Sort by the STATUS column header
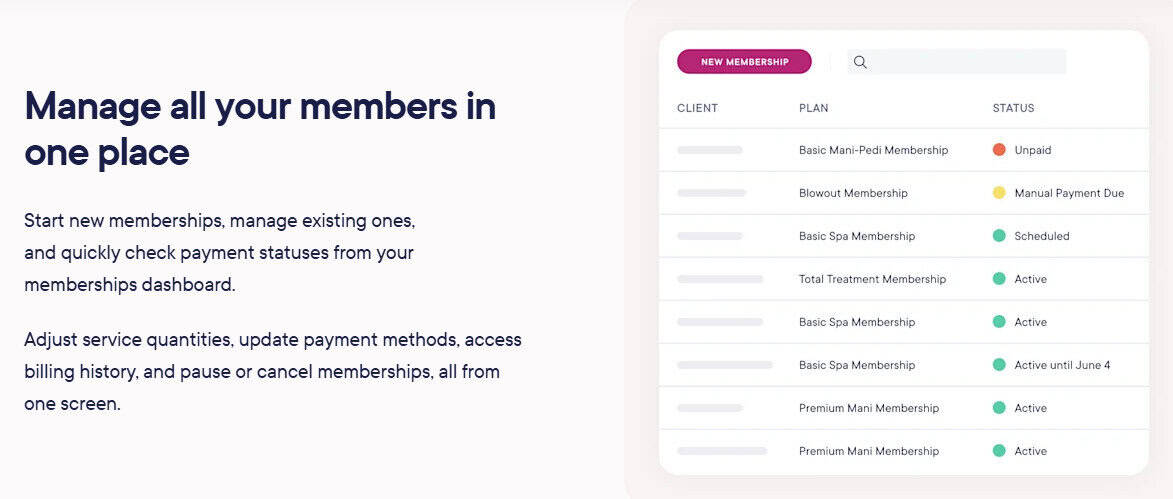Viewport: 1173px width, 499px height. pyautogui.click(x=1013, y=108)
